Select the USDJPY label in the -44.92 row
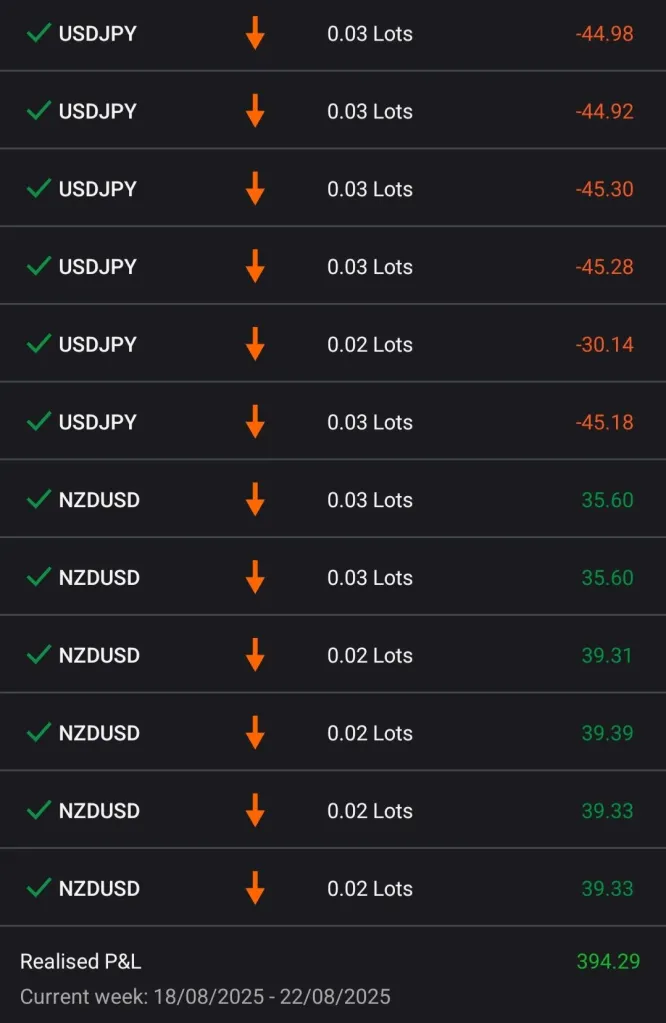Viewport: 666px width, 1023px height. 98,111
